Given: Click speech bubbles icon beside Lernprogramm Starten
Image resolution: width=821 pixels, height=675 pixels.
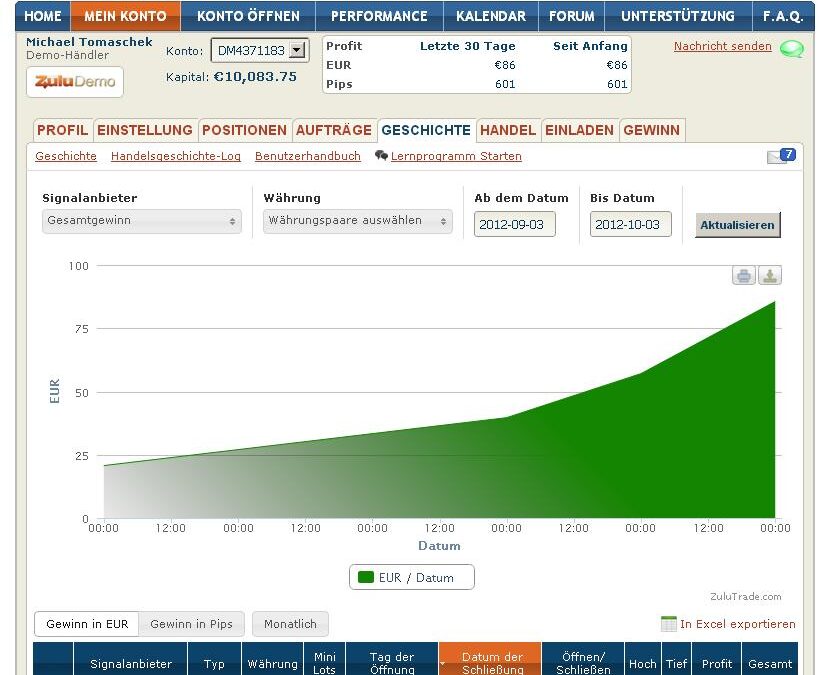Looking at the screenshot, I should point(381,156).
